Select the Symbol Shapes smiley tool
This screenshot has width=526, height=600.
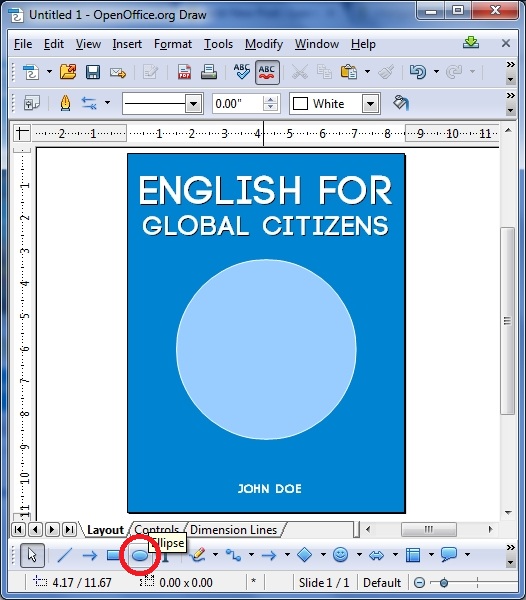click(x=340, y=554)
